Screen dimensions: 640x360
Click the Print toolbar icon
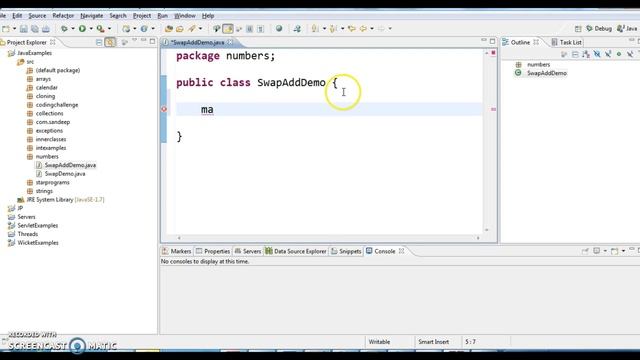tap(46, 29)
